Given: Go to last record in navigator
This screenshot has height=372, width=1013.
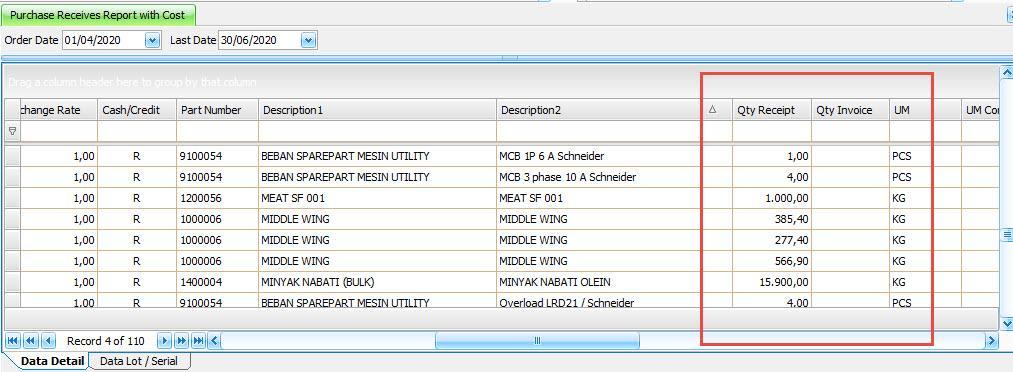Looking at the screenshot, I should click(x=198, y=341).
